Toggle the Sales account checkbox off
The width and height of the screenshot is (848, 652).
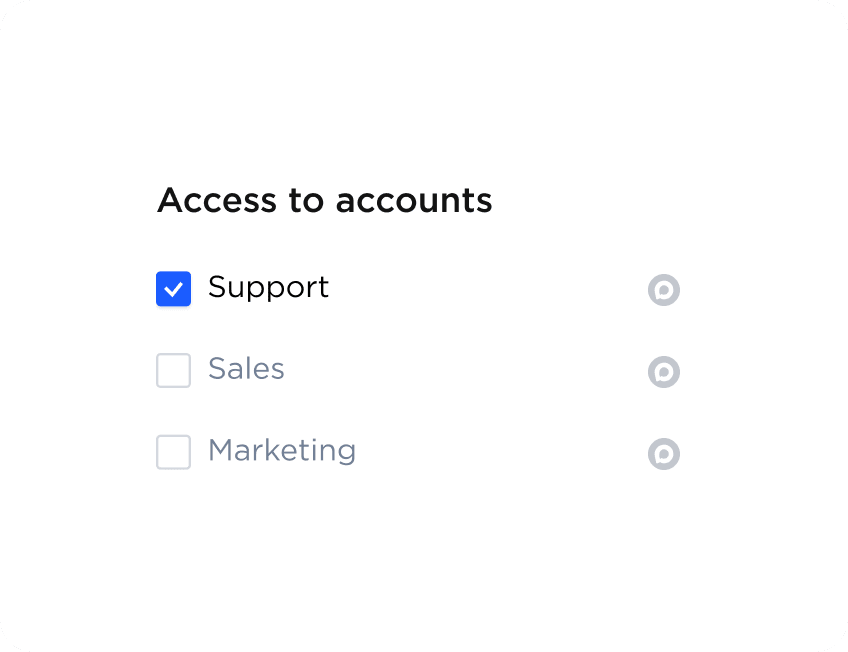pos(173,370)
